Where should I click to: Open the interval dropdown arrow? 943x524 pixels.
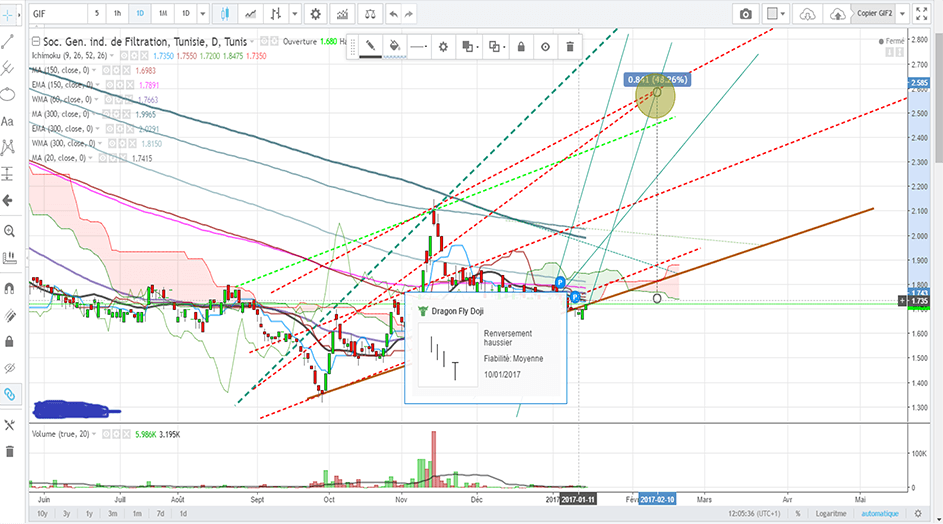click(x=203, y=13)
